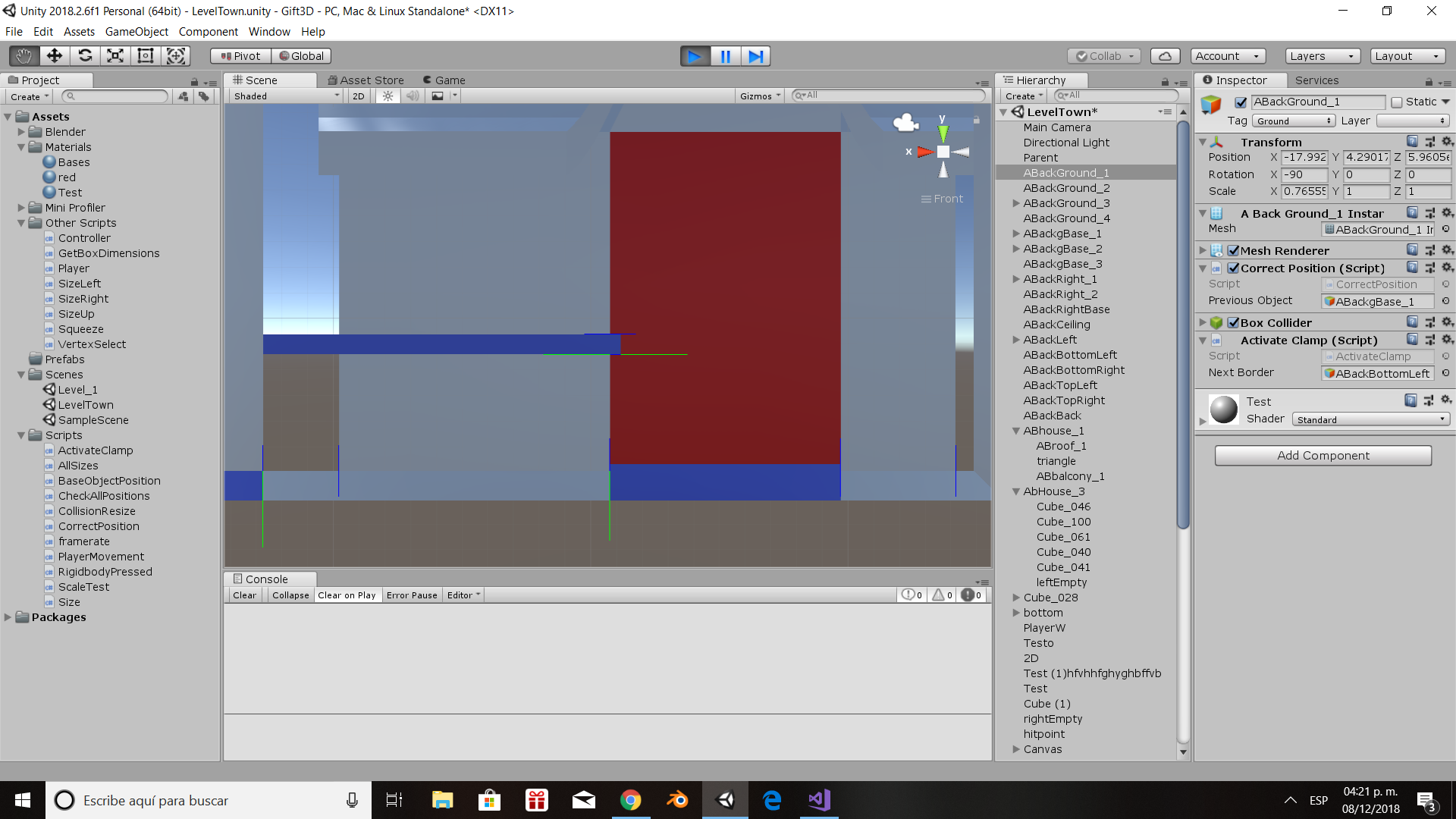Switch to the Game tab
The image size is (1456, 819).
[x=444, y=80]
